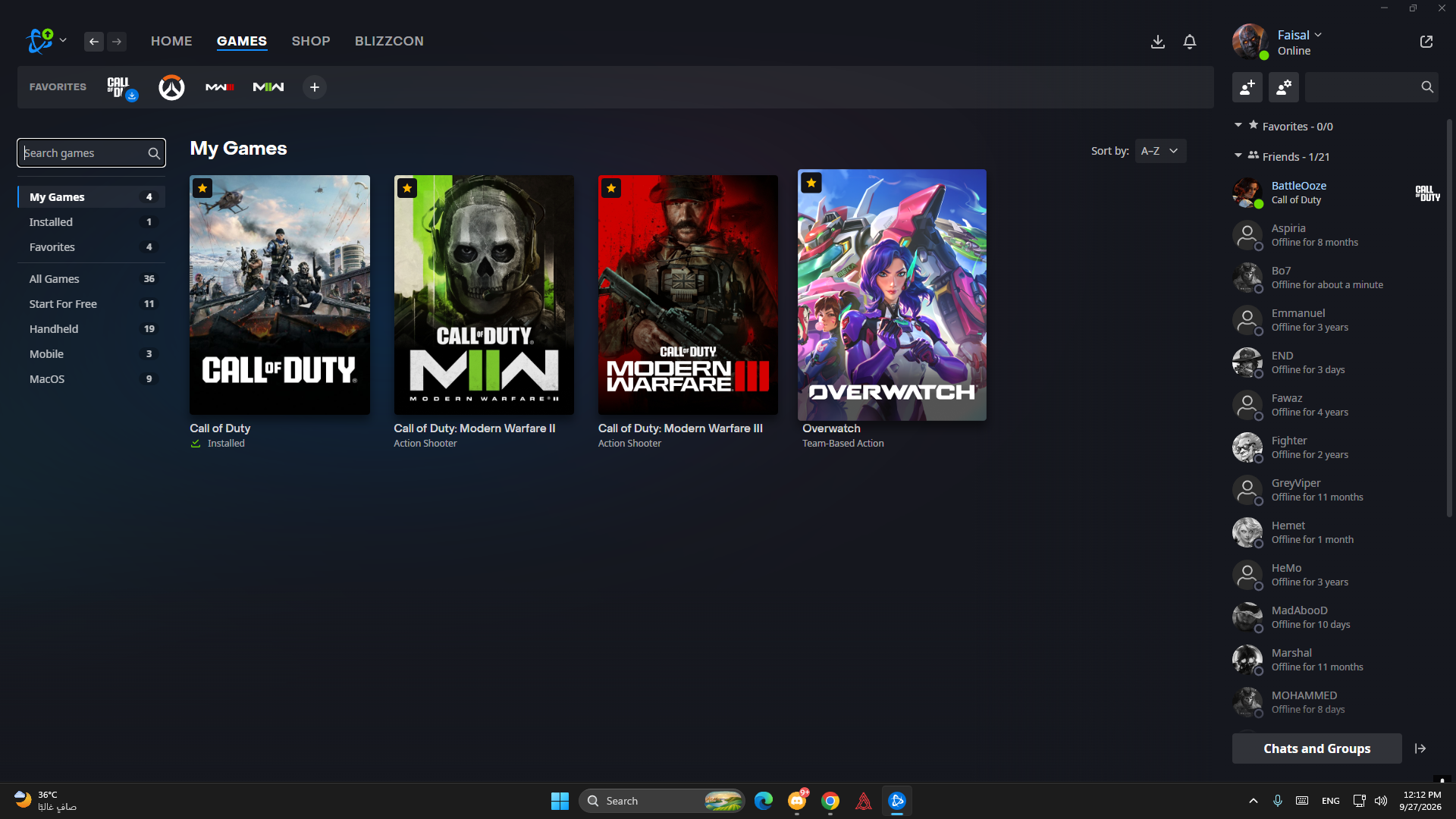Image resolution: width=1456 pixels, height=819 pixels.
Task: Collapse the Friends group list
Action: (1238, 155)
